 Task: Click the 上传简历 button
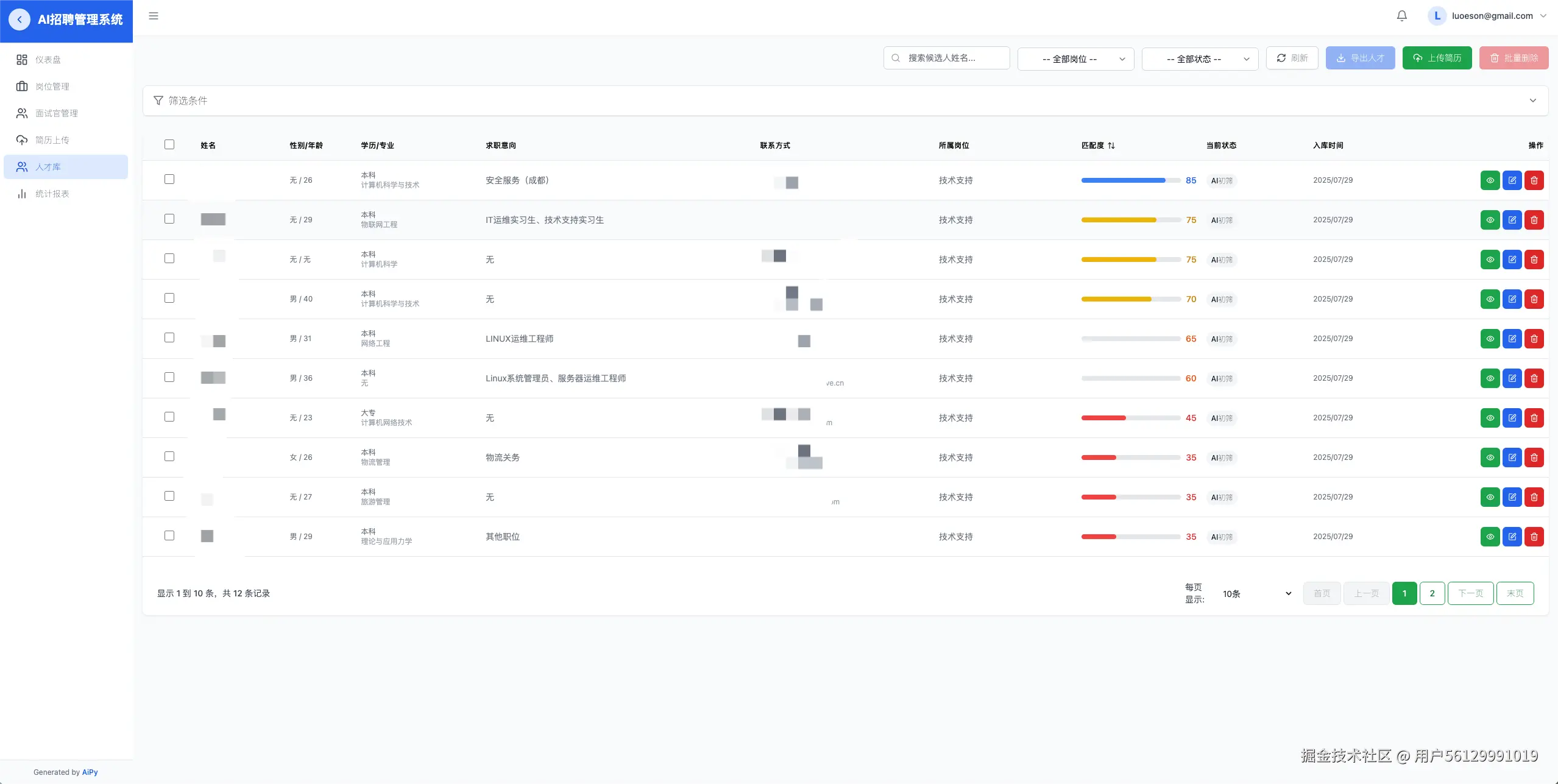(x=1437, y=58)
